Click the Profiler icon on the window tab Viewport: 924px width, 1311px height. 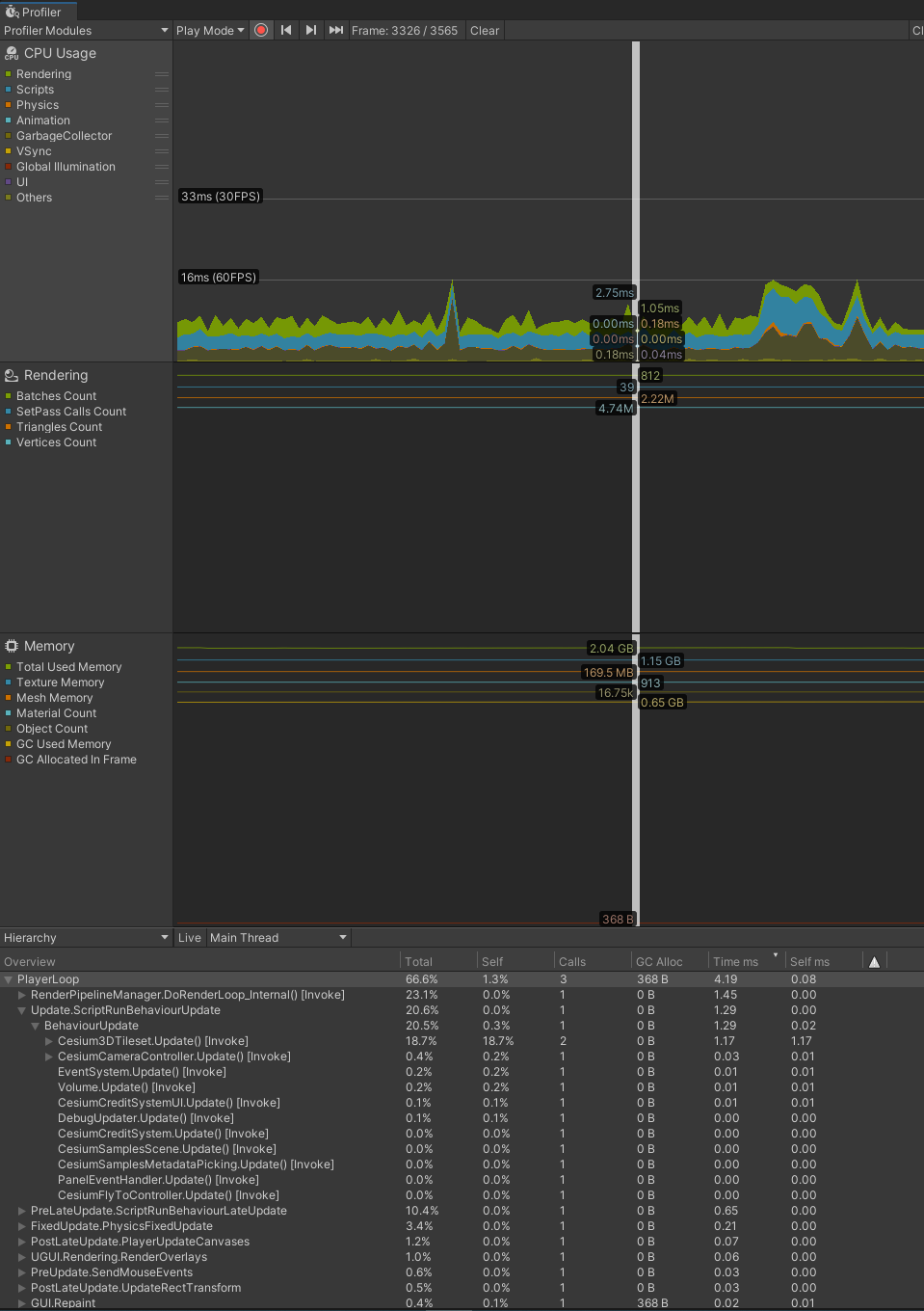coord(12,12)
